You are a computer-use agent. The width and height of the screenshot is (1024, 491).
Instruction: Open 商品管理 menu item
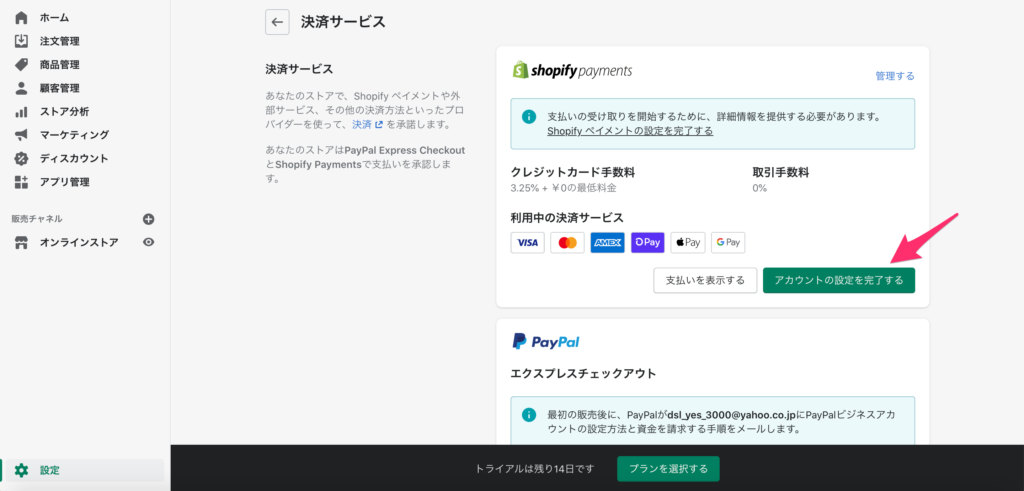(x=59, y=65)
